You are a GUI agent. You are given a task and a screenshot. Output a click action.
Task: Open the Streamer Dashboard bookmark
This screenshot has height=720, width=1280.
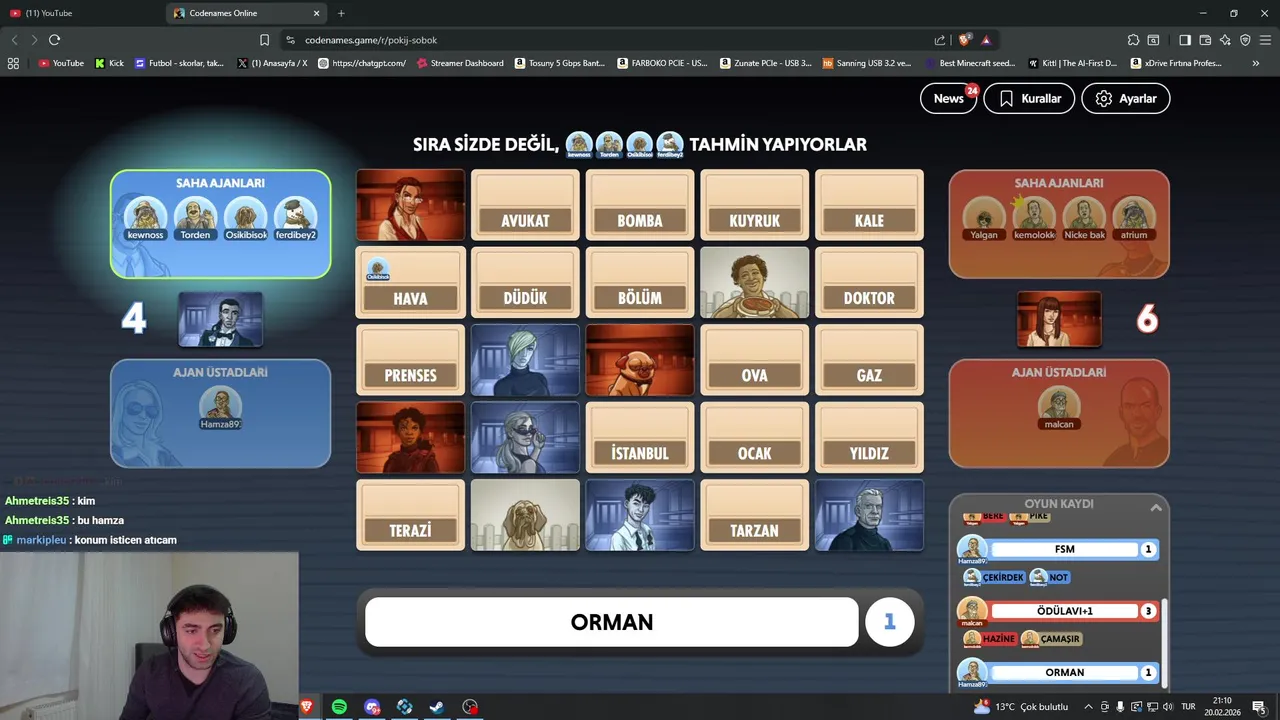(x=460, y=63)
